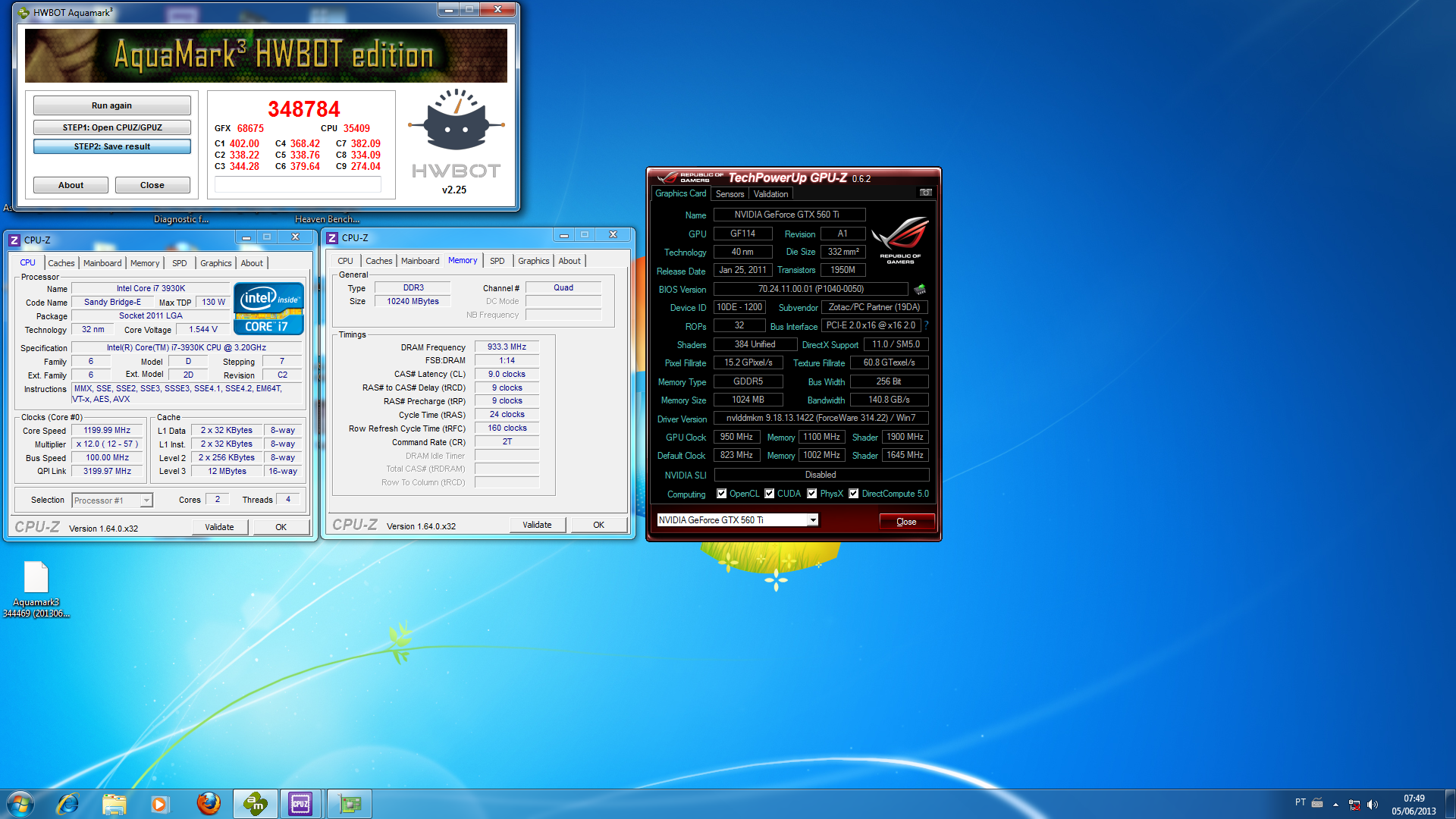The width and height of the screenshot is (1456, 819).
Task: Open Windows Explorer from the taskbar
Action: tap(114, 804)
